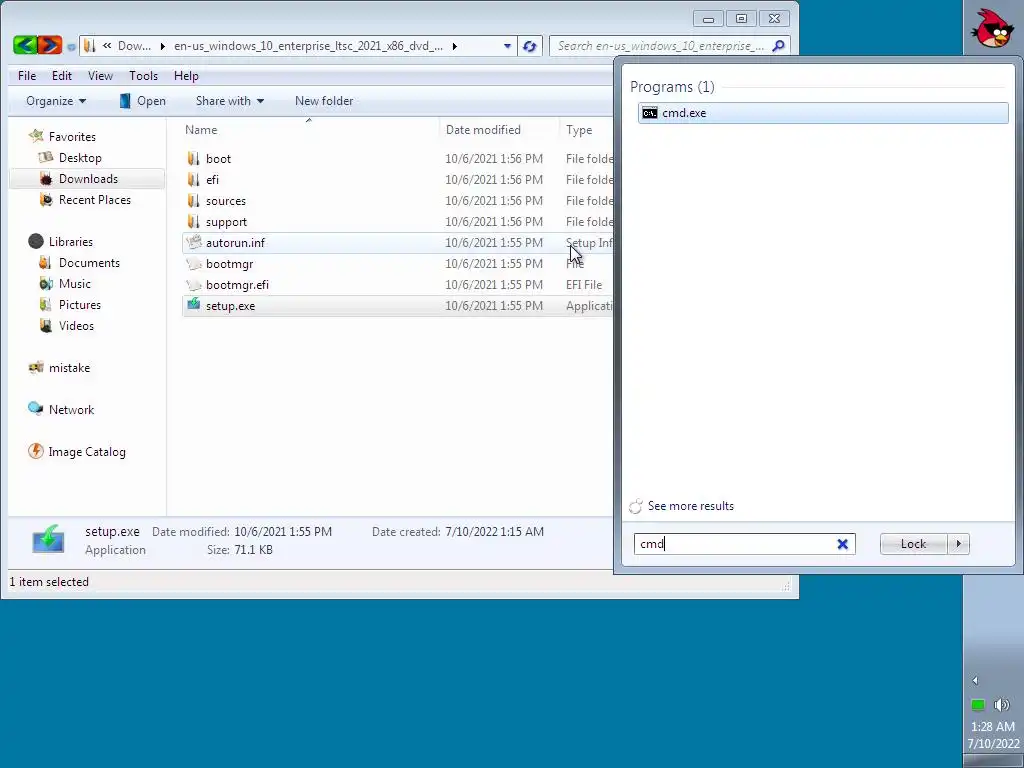Click the Libraries icon in sidebar

point(36,241)
